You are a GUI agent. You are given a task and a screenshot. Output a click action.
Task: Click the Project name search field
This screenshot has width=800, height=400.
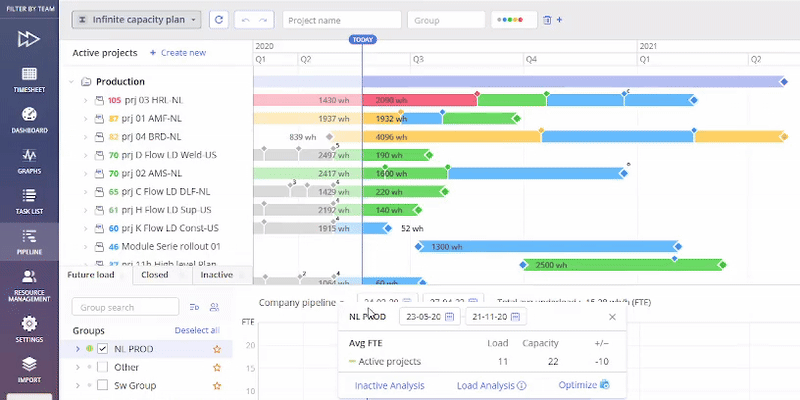[342, 20]
